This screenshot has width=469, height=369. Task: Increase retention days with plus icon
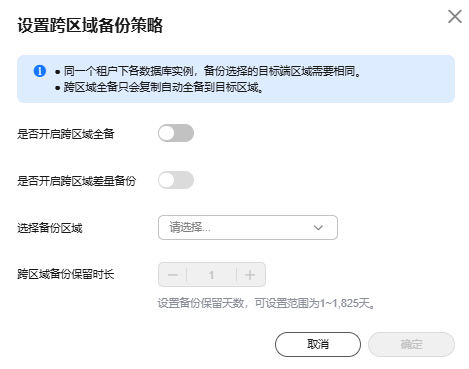(250, 275)
